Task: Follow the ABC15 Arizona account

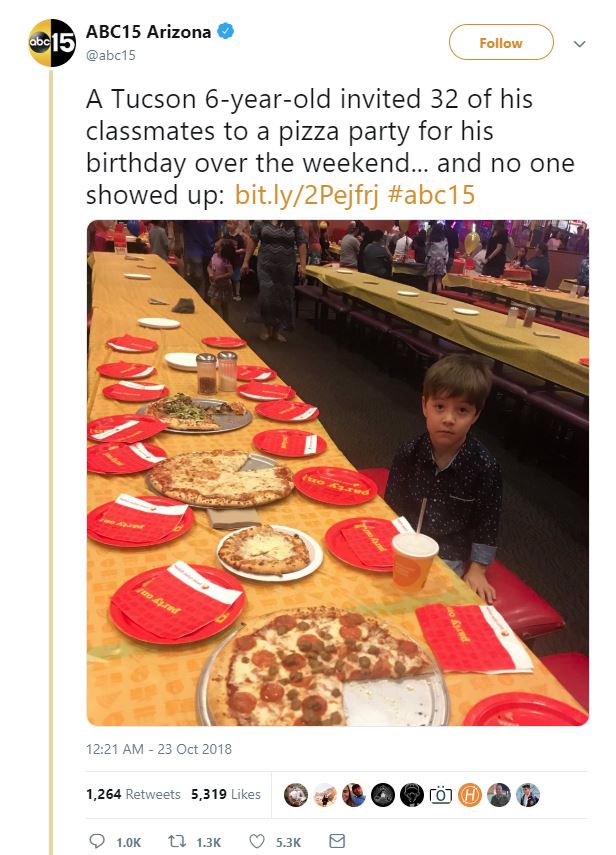Action: click(501, 43)
